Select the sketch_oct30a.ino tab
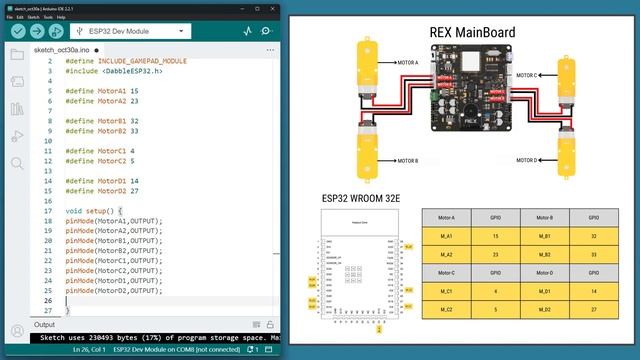 coord(62,50)
